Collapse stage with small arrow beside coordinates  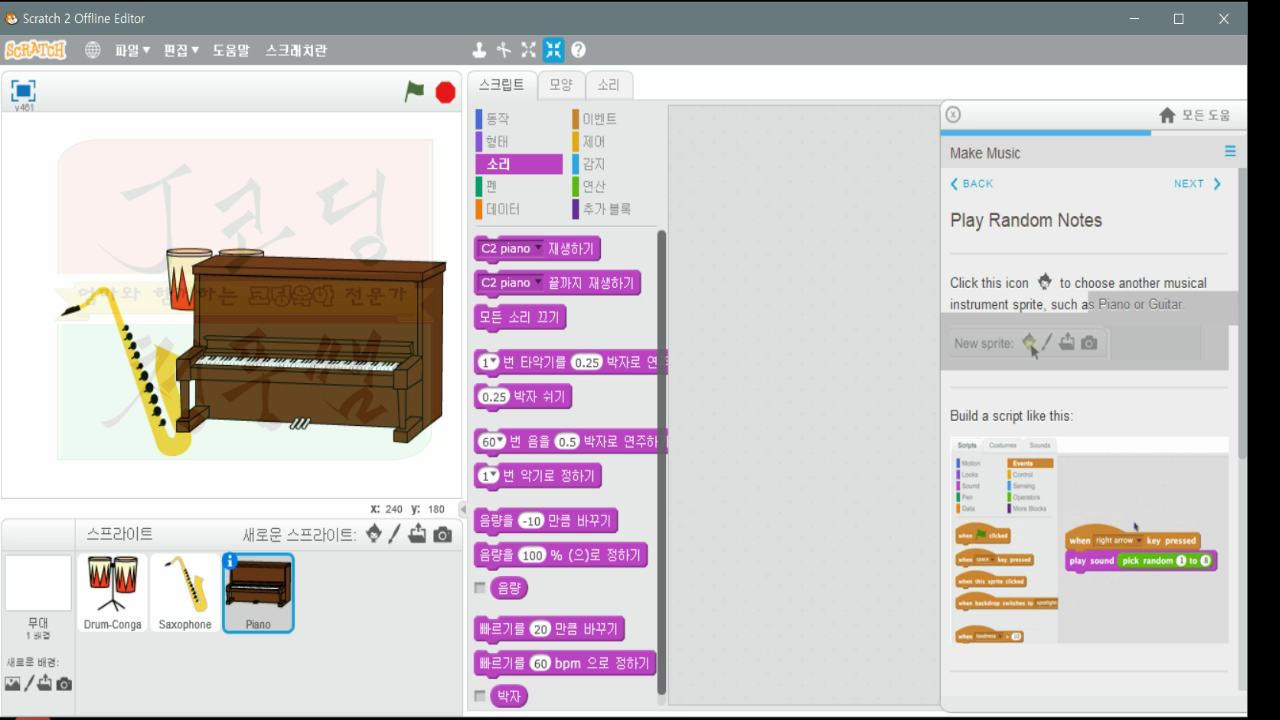pyautogui.click(x=462, y=509)
